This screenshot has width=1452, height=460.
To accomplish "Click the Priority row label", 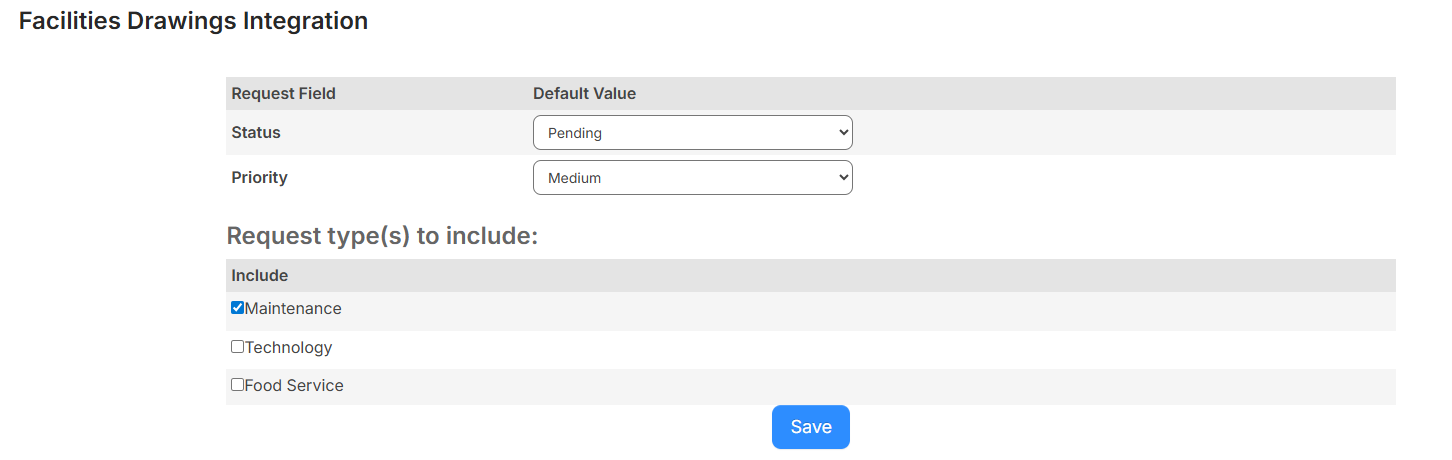I will tap(259, 178).
